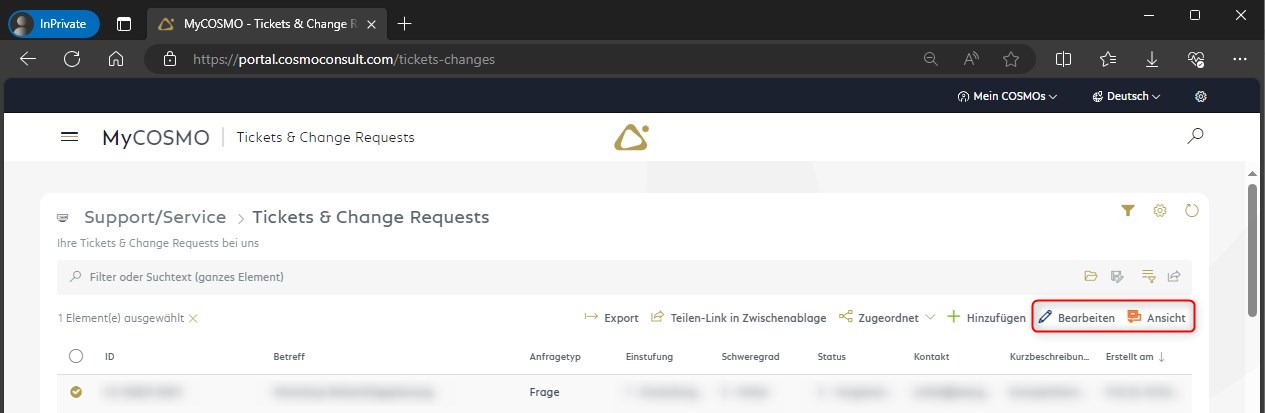The height and width of the screenshot is (413, 1265).
Task: Click the filter funnel icon
Action: (1128, 211)
